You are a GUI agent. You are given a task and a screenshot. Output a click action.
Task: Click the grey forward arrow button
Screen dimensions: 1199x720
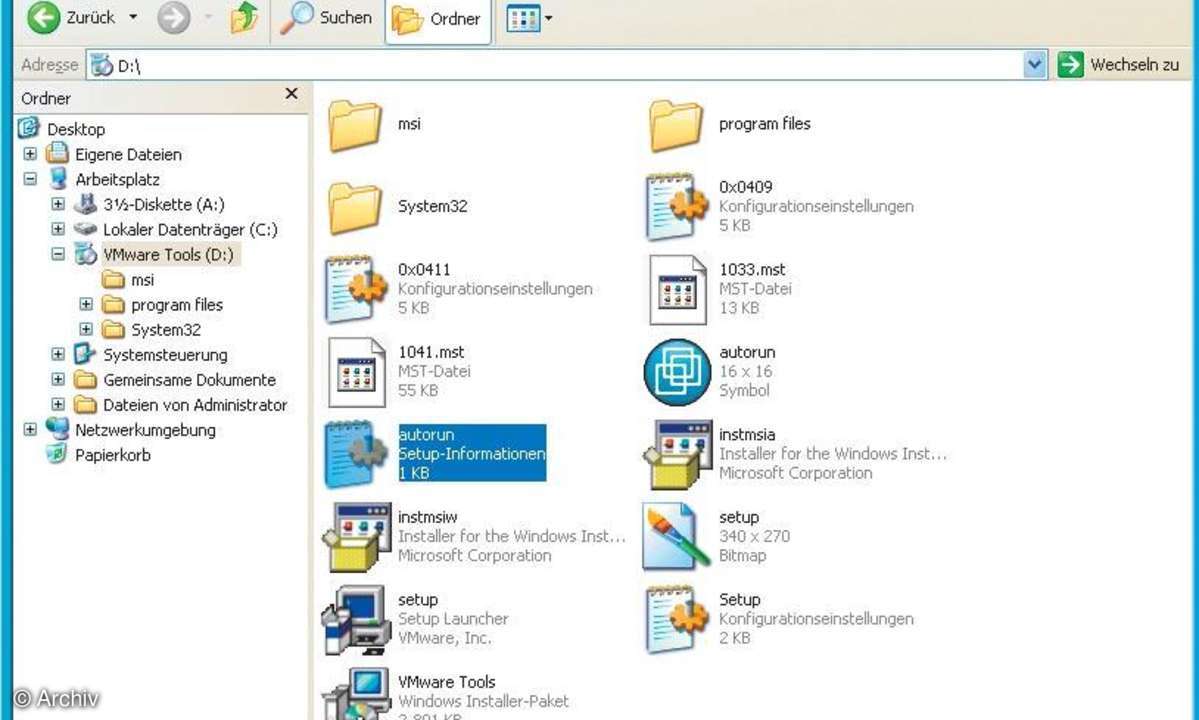[174, 17]
